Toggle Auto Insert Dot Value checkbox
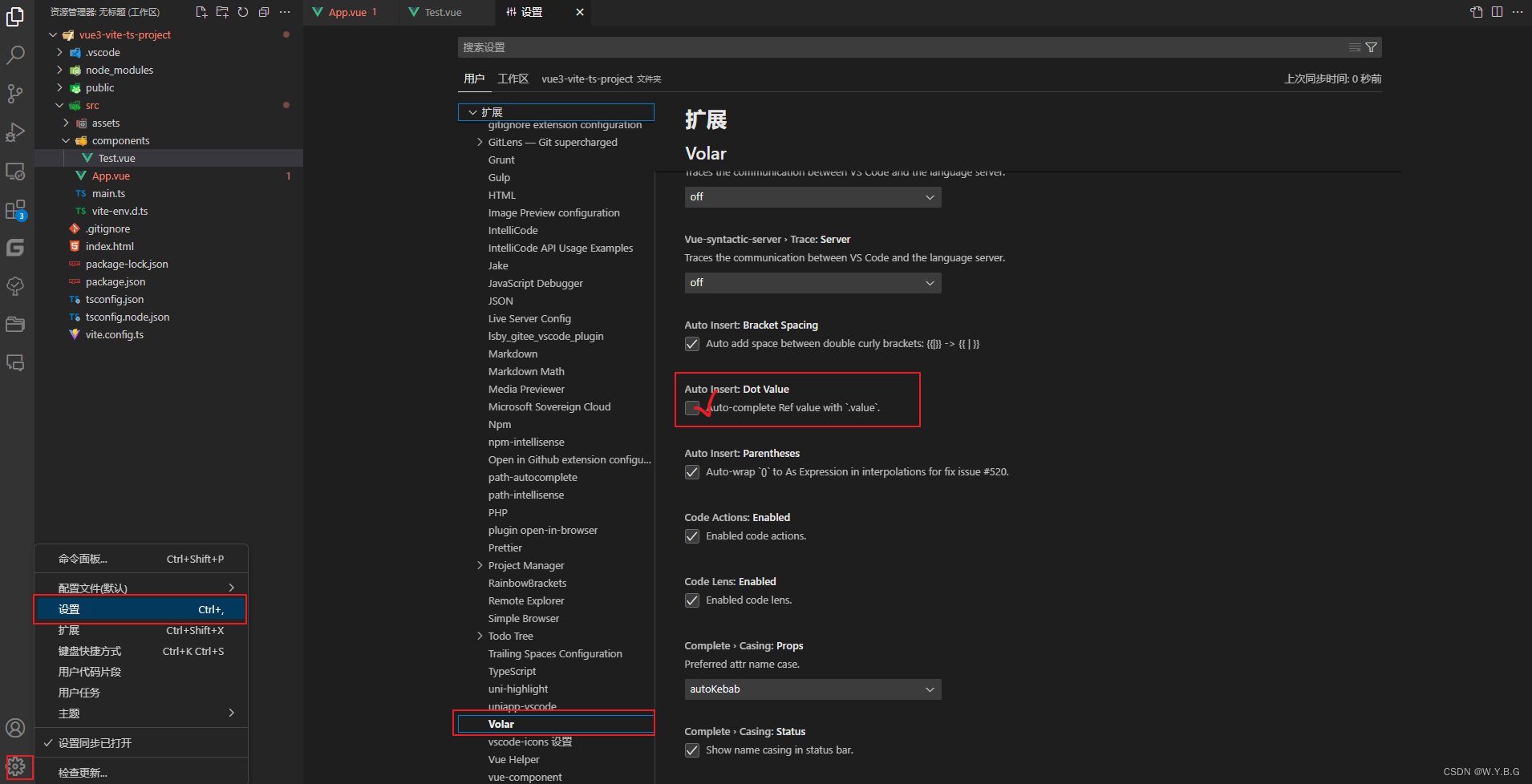The width and height of the screenshot is (1532, 784). (x=692, y=408)
